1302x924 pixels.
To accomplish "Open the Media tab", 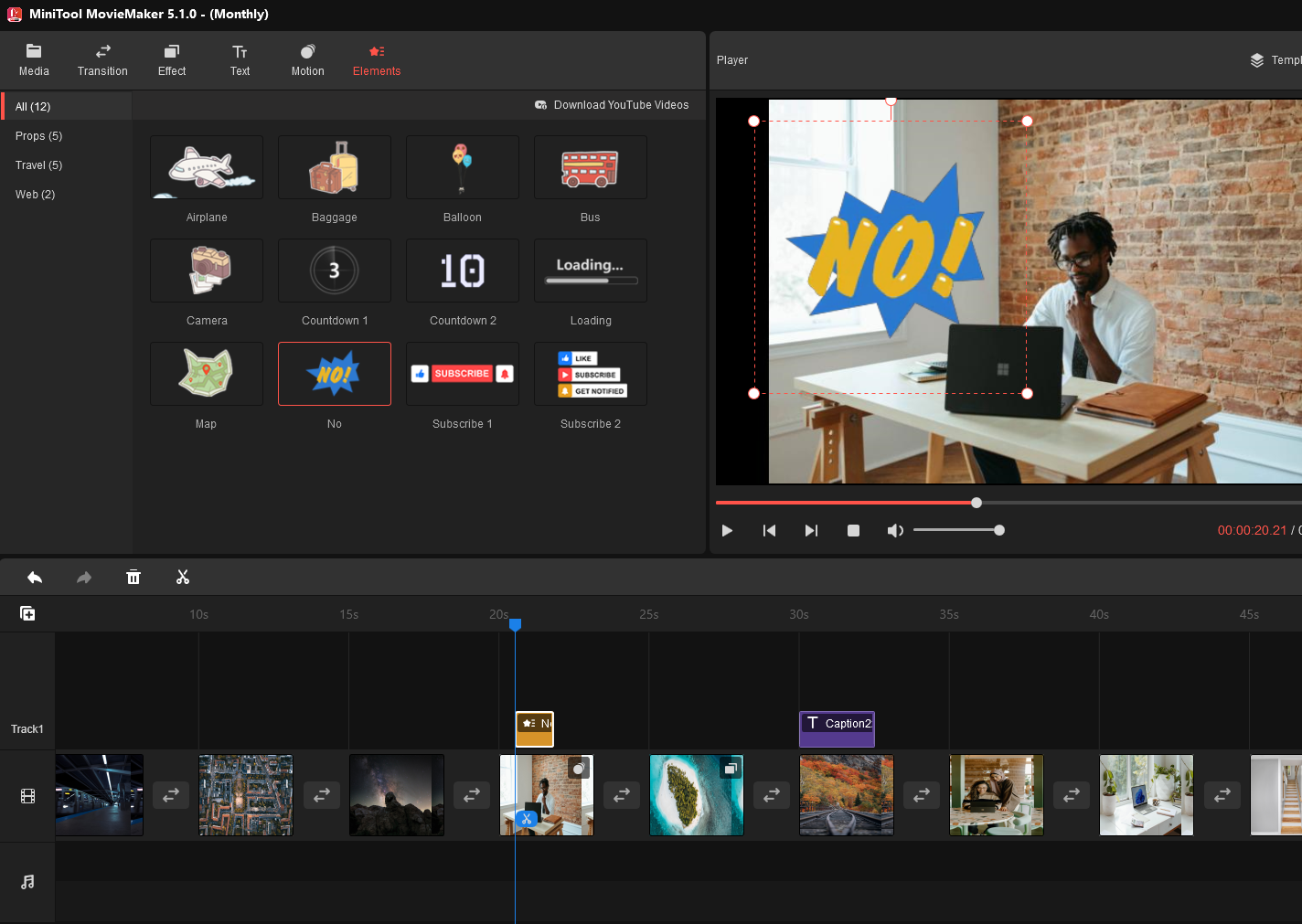I will (x=34, y=60).
